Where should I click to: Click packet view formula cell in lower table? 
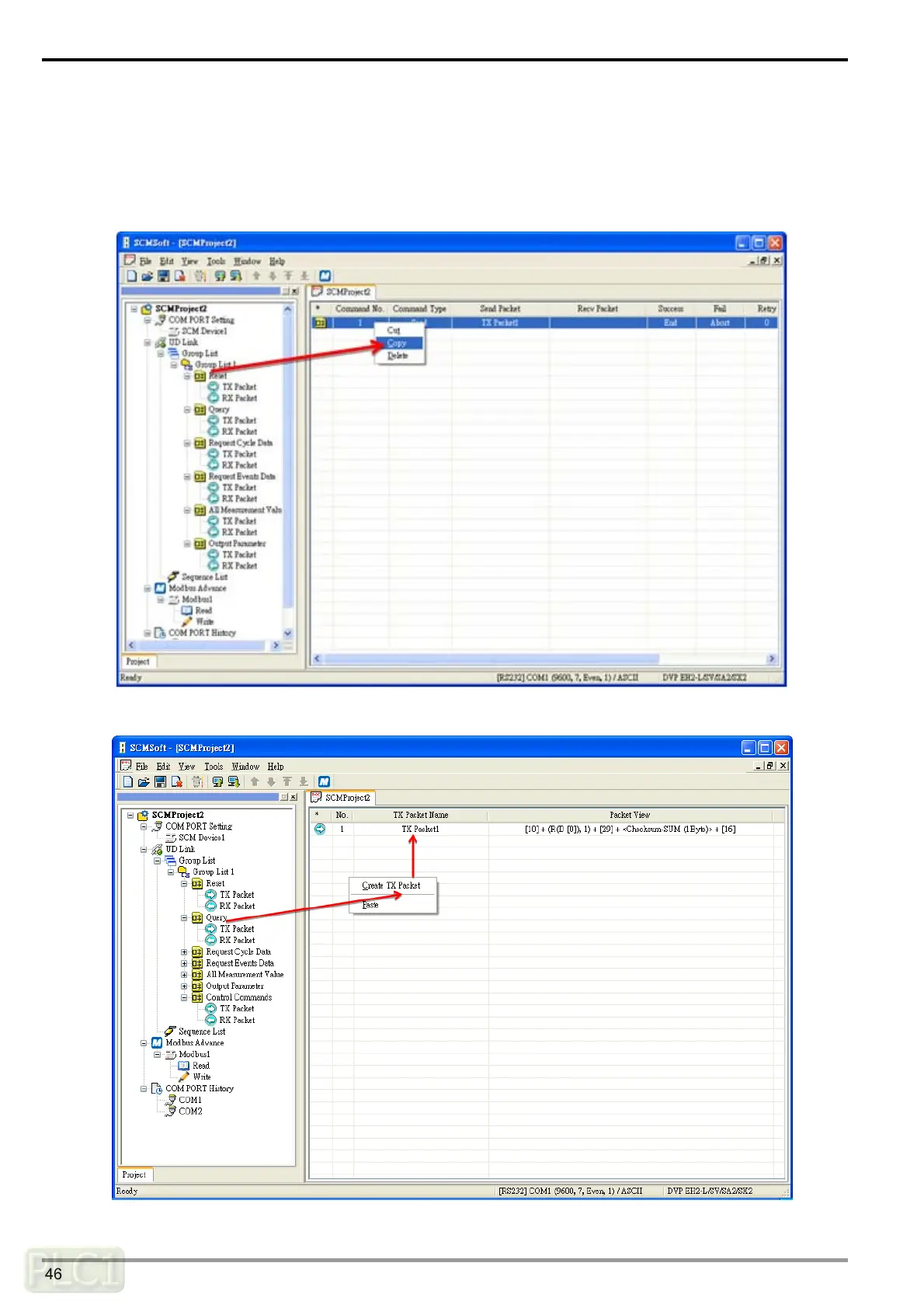coord(630,830)
